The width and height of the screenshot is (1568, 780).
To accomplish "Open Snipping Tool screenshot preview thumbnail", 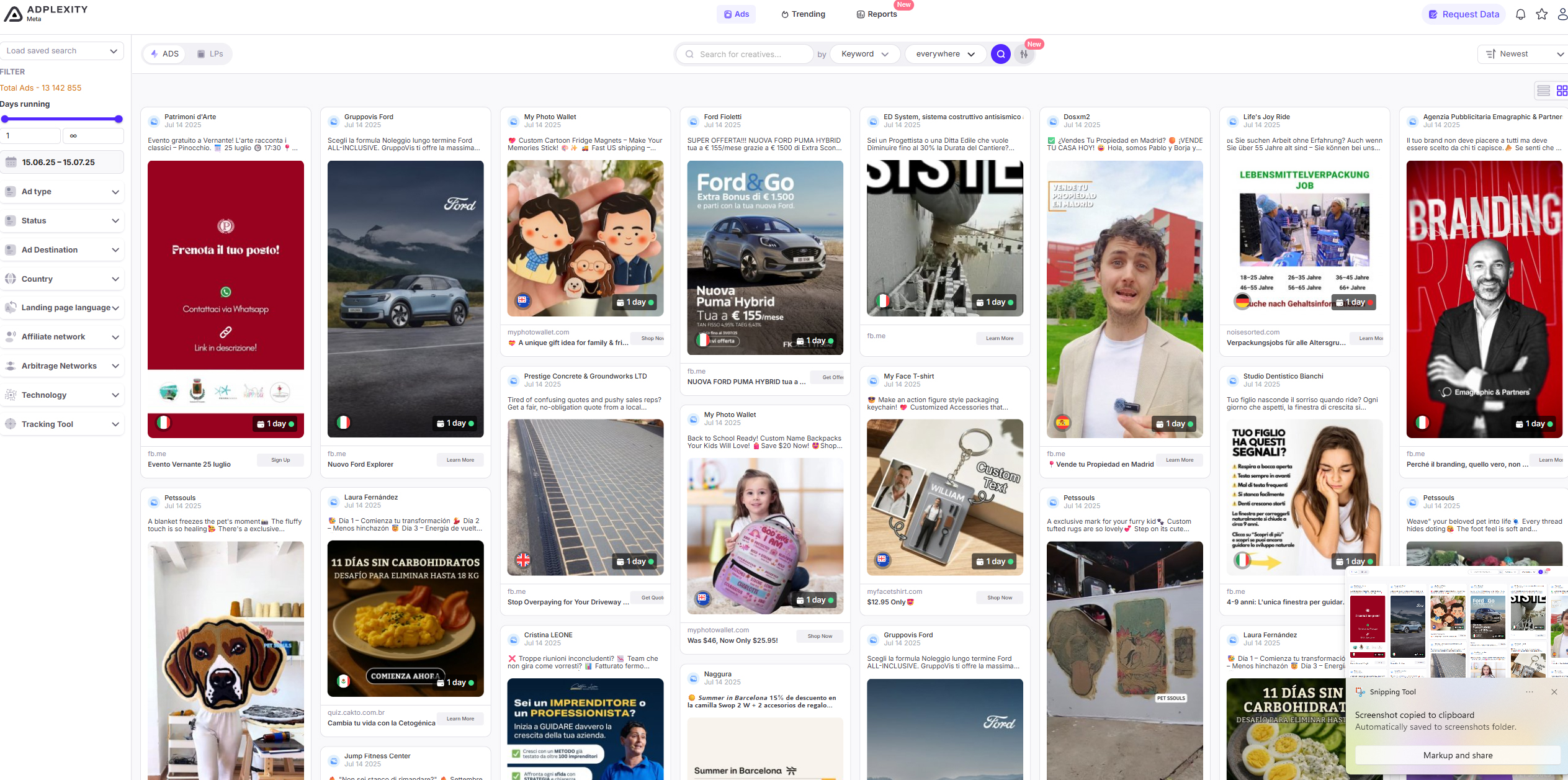I will pyautogui.click(x=1458, y=622).
